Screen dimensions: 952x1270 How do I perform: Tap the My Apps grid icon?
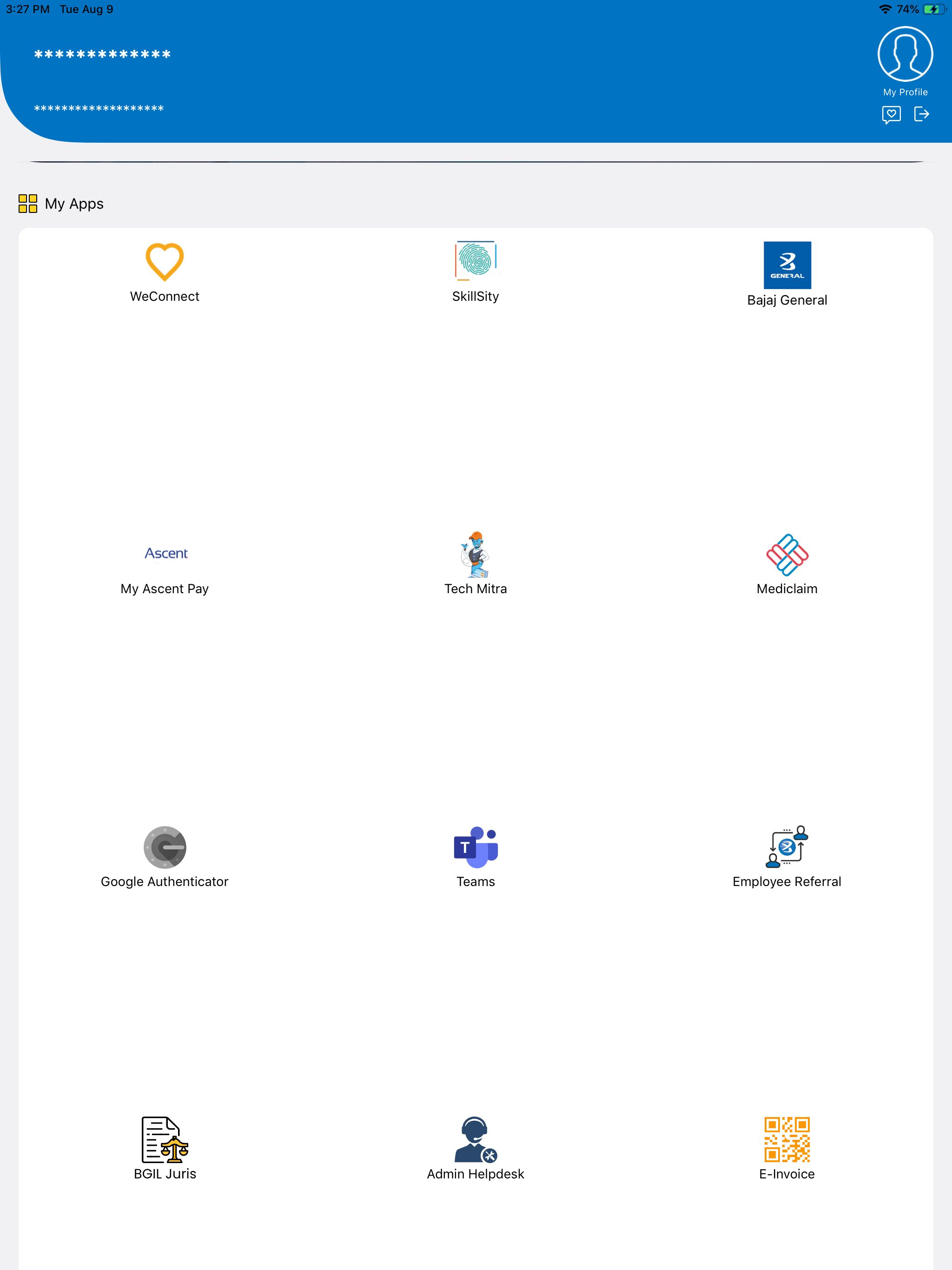[27, 203]
